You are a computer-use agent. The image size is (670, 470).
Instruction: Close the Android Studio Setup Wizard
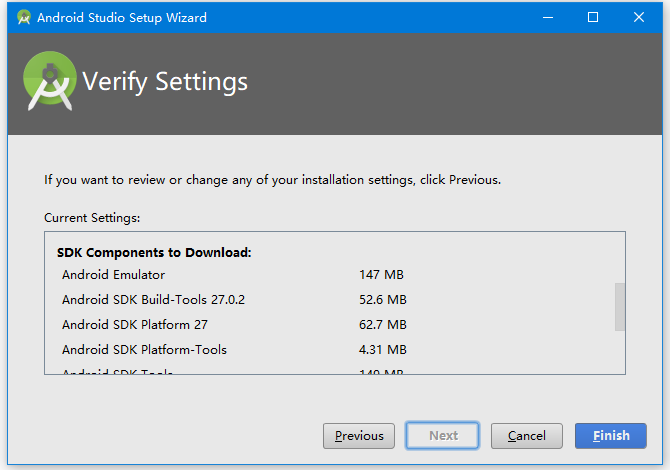[x=639, y=17]
